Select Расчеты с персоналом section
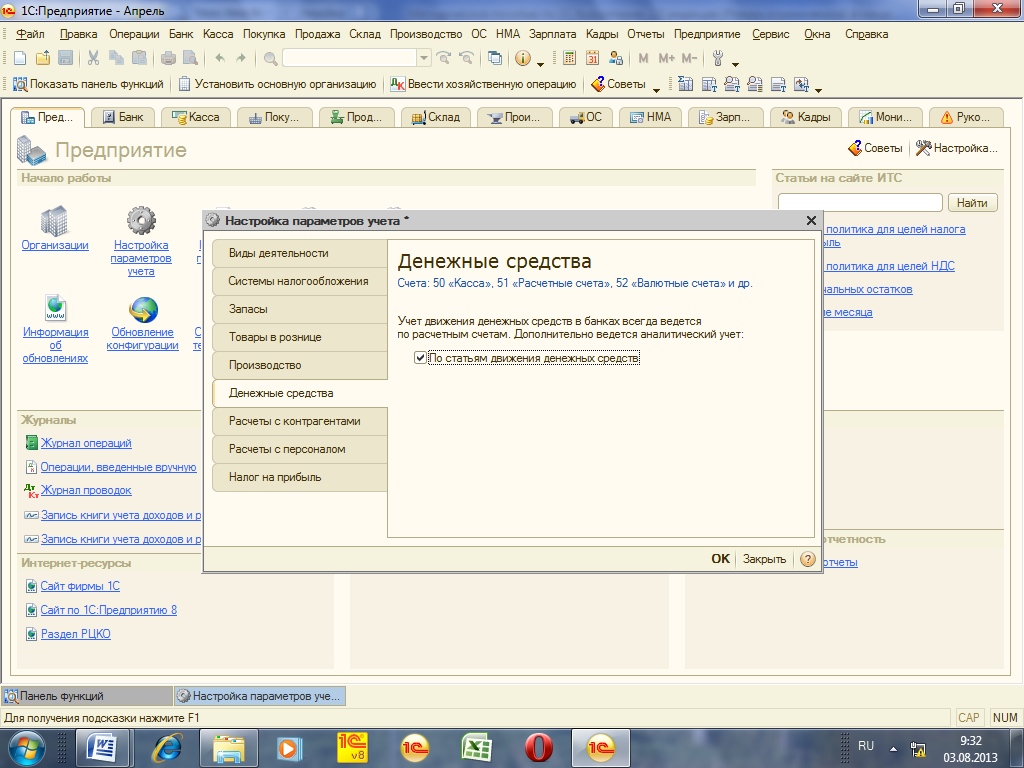 coord(300,450)
